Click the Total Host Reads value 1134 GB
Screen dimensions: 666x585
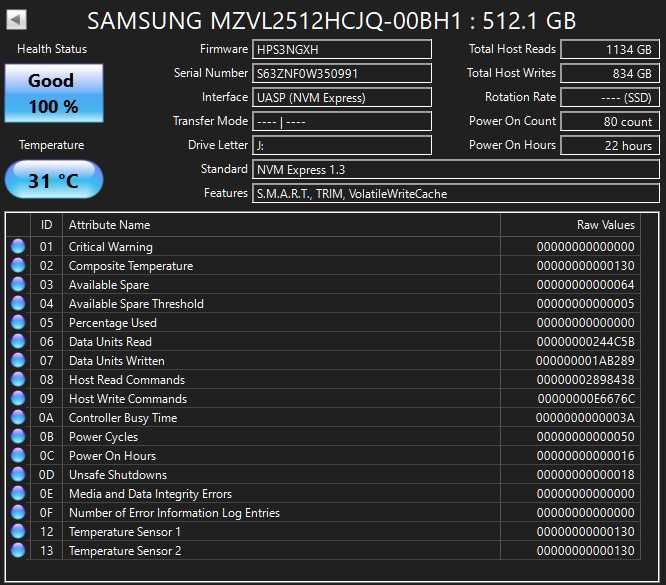tap(610, 49)
